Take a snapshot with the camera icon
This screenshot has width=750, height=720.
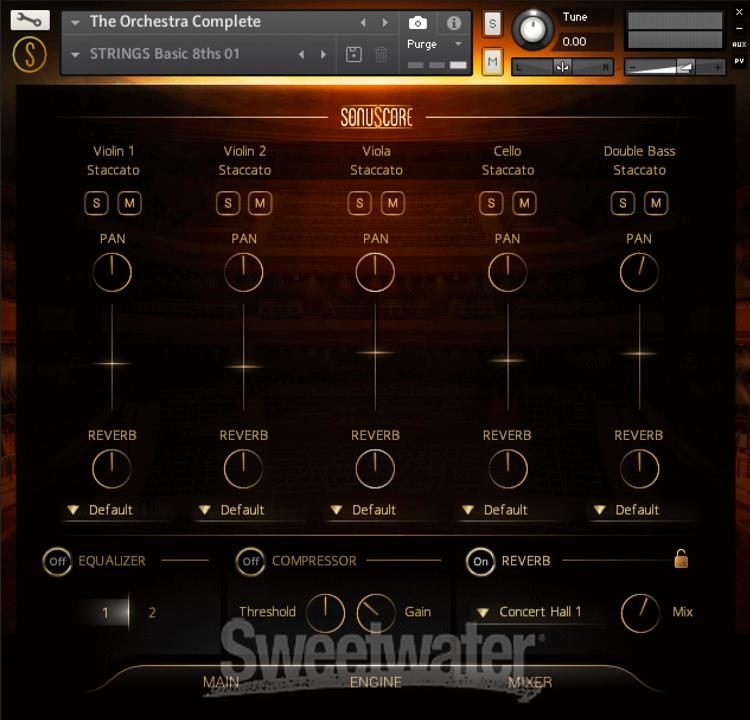point(418,22)
